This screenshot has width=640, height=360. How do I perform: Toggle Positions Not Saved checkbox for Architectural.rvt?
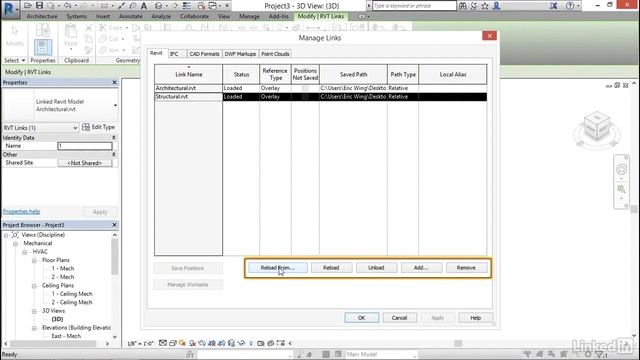pyautogui.click(x=305, y=88)
